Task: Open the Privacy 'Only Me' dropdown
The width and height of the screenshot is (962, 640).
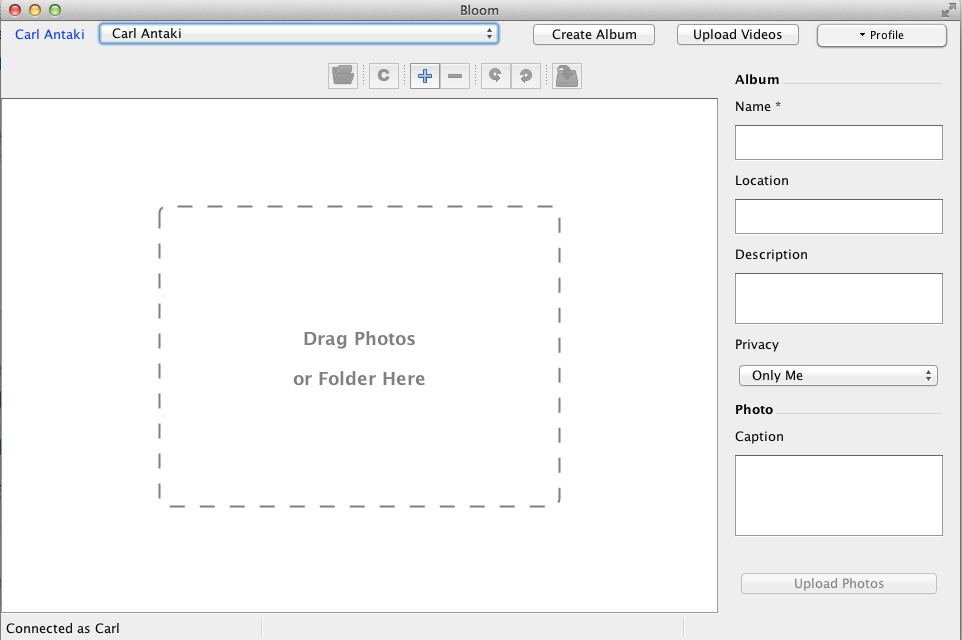Action: [x=837, y=376]
